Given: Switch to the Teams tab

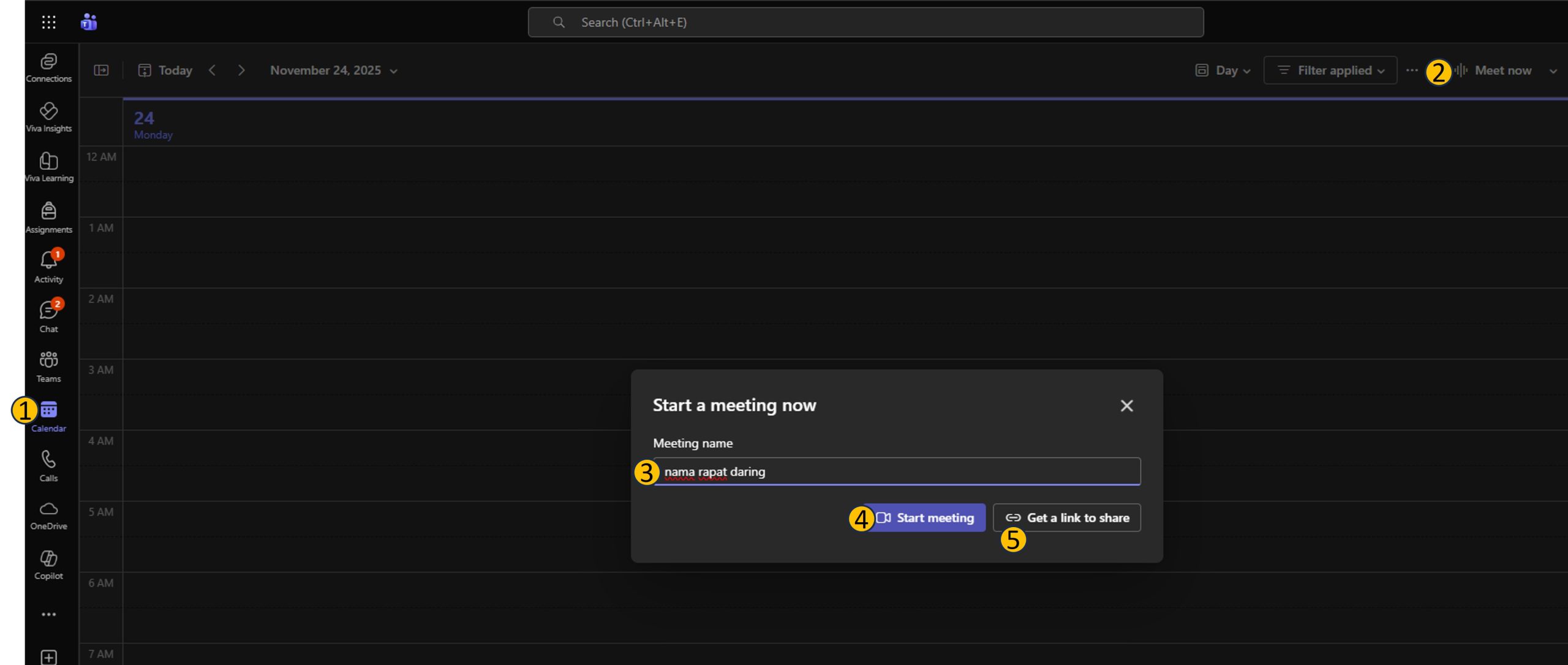Looking at the screenshot, I should click(x=48, y=367).
